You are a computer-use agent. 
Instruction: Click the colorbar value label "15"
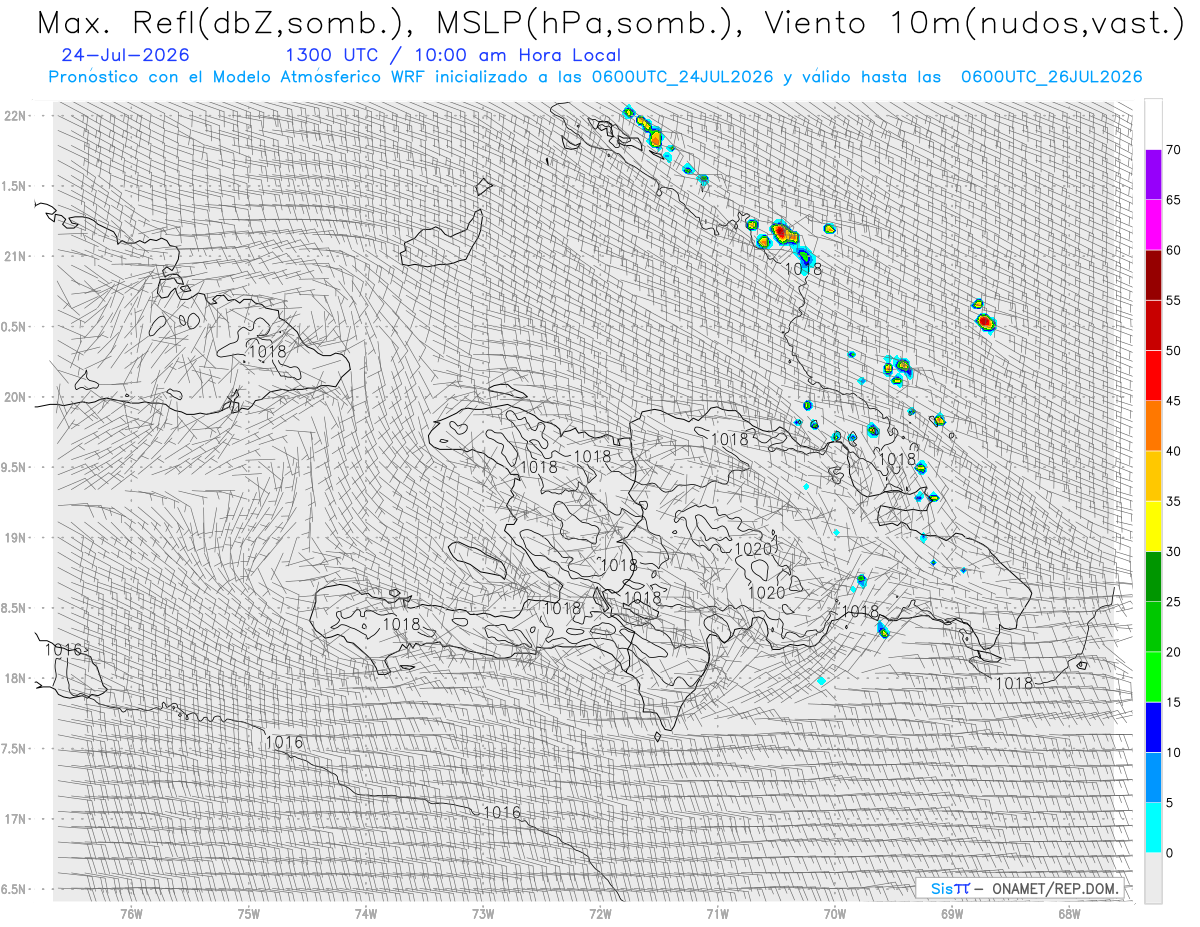pyautogui.click(x=1174, y=702)
